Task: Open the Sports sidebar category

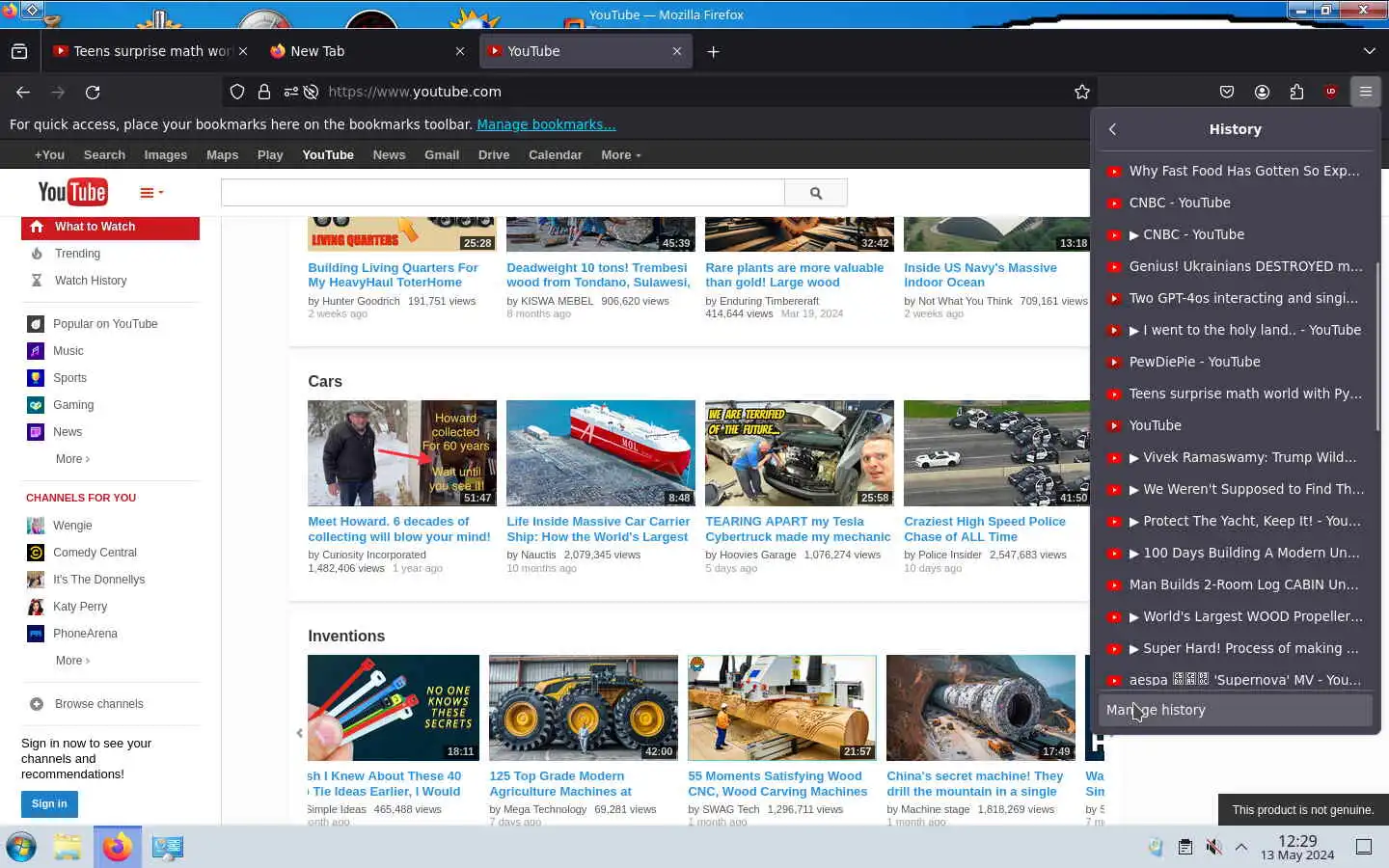Action: 69,378
